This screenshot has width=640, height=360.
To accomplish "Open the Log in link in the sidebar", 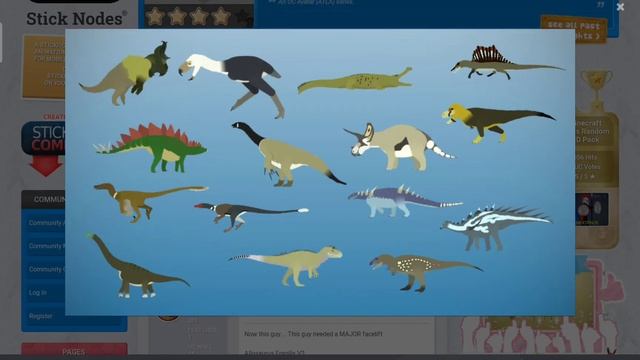I will coord(38,293).
